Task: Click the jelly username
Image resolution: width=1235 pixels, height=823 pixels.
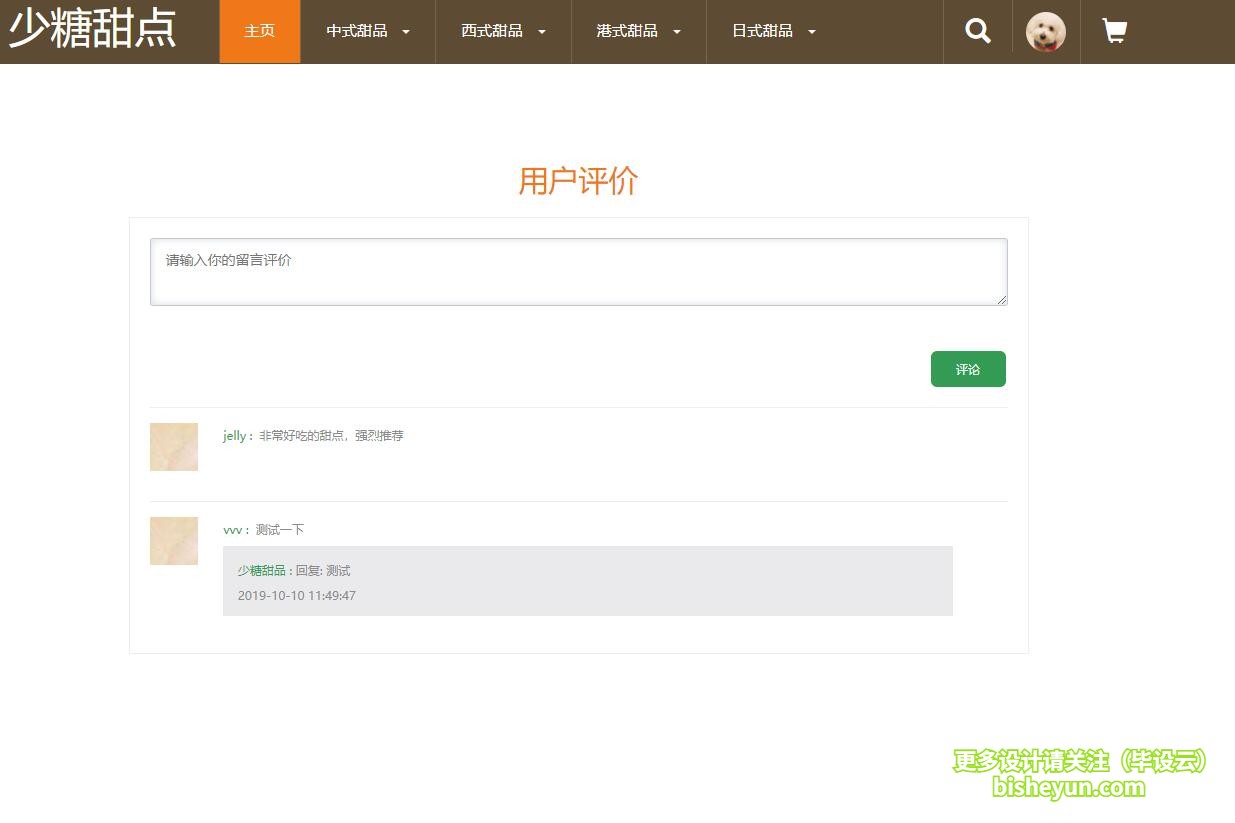Action: 234,436
